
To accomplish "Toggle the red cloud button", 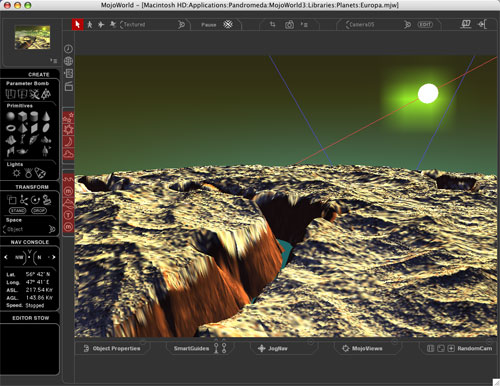I will 68,154.
